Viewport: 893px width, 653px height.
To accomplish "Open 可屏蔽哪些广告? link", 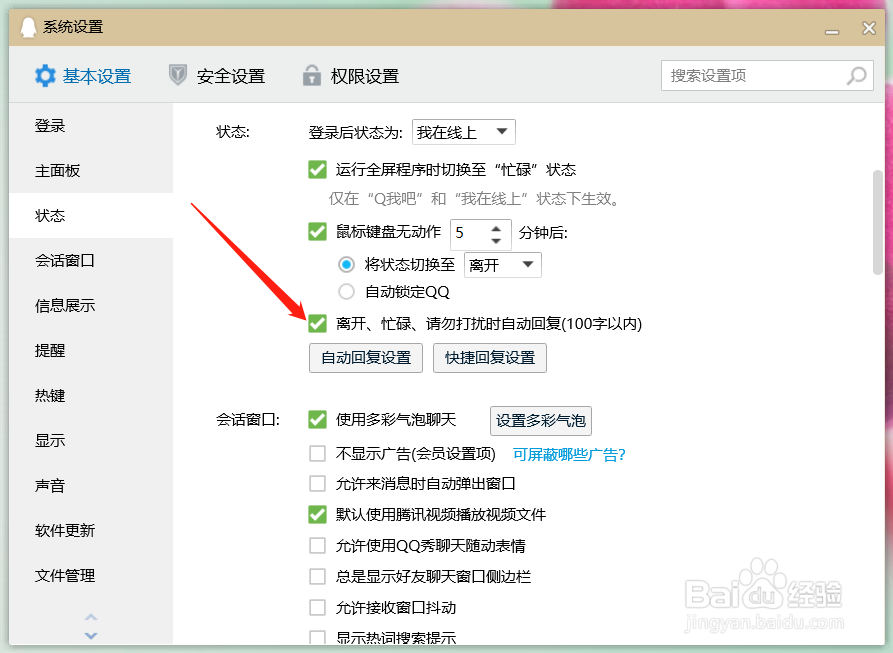I will (x=569, y=454).
